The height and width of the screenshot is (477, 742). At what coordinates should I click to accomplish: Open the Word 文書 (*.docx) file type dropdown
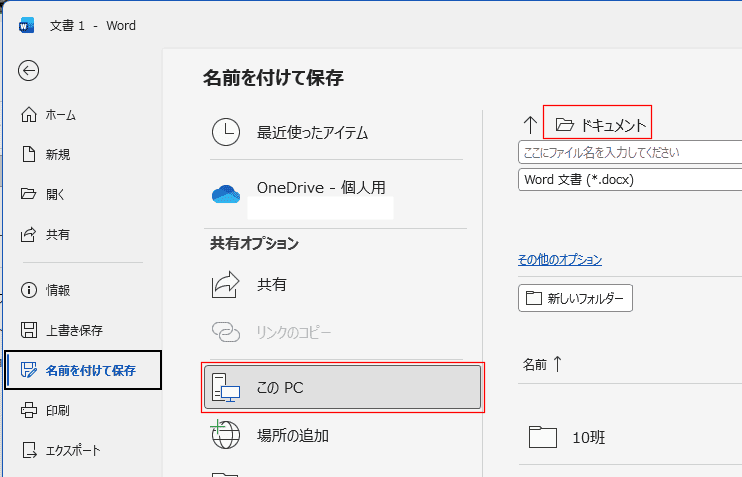(630, 180)
